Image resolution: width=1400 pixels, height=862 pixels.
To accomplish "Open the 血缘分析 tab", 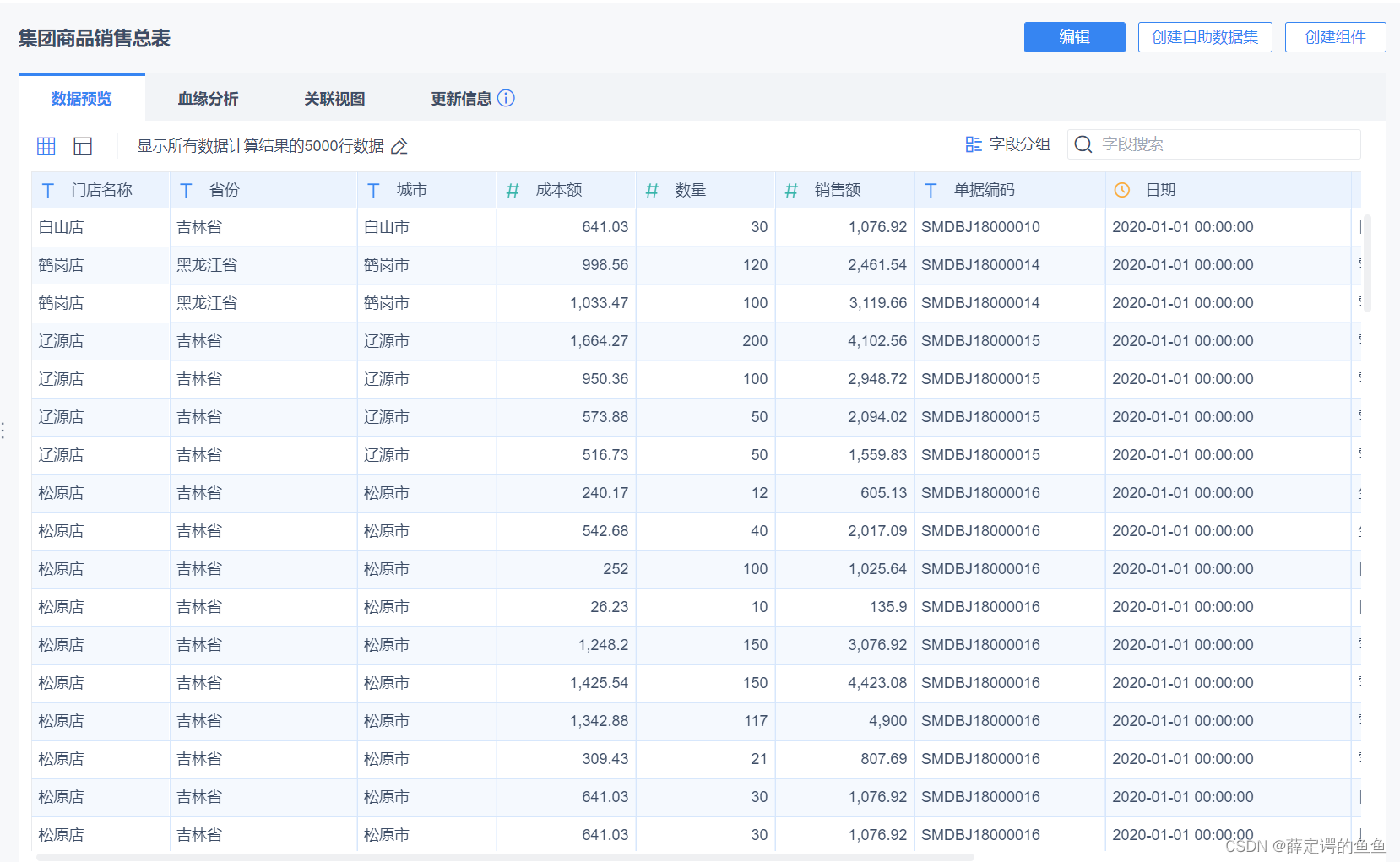I will [x=208, y=98].
